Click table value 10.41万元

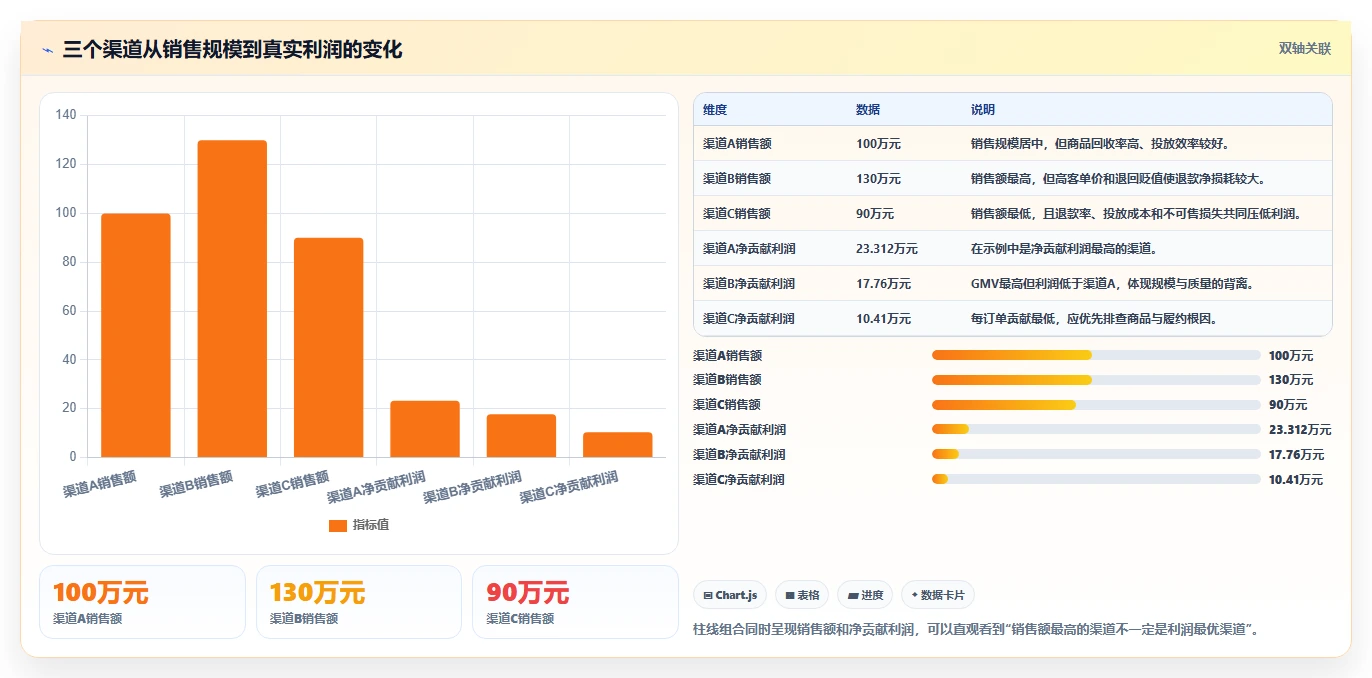(x=884, y=319)
